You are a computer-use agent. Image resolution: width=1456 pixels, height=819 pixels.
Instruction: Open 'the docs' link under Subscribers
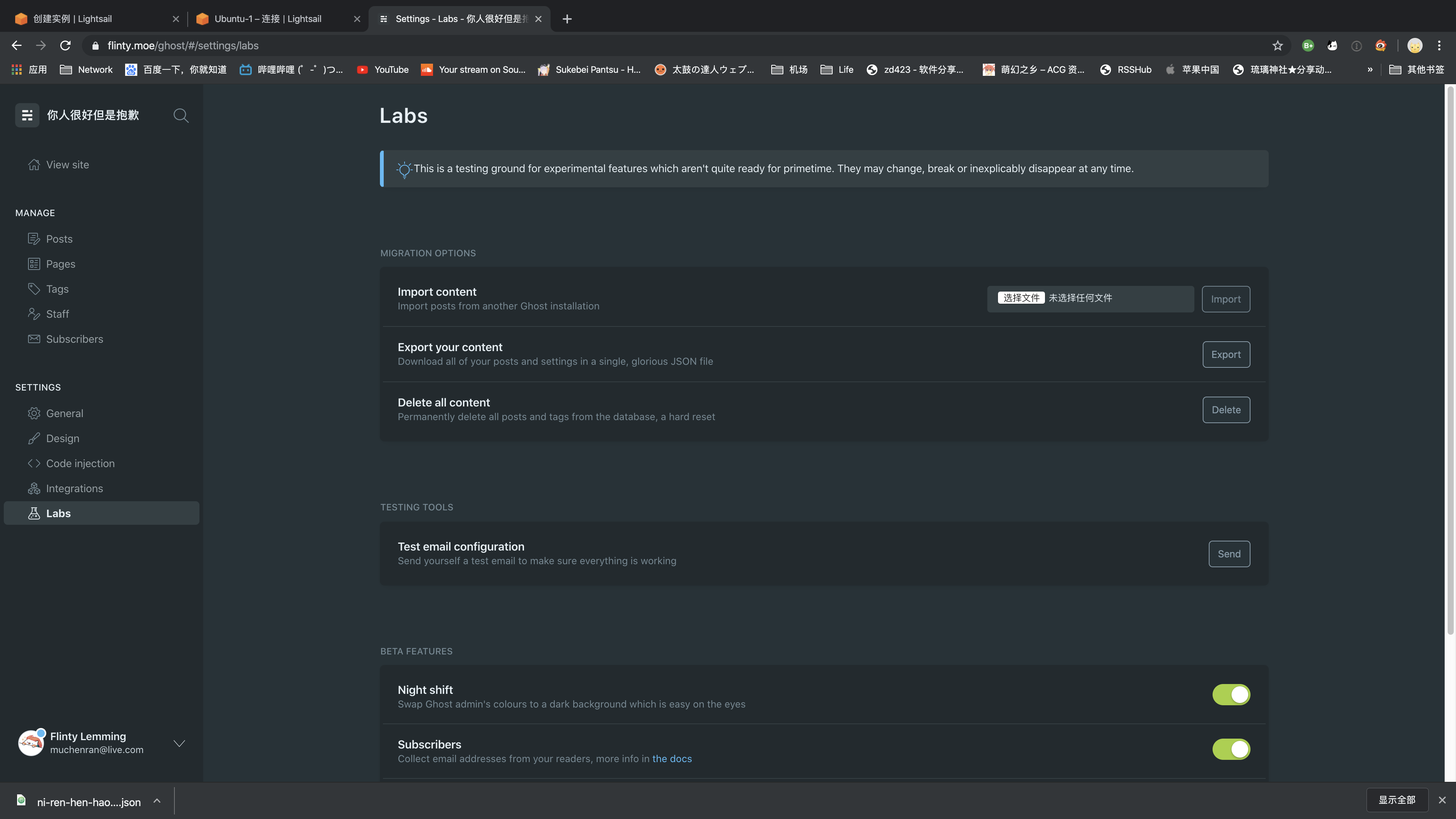coord(672,758)
